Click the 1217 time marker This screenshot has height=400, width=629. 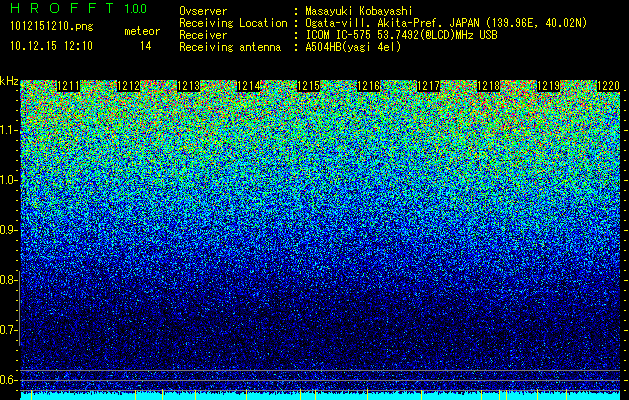tap(429, 86)
